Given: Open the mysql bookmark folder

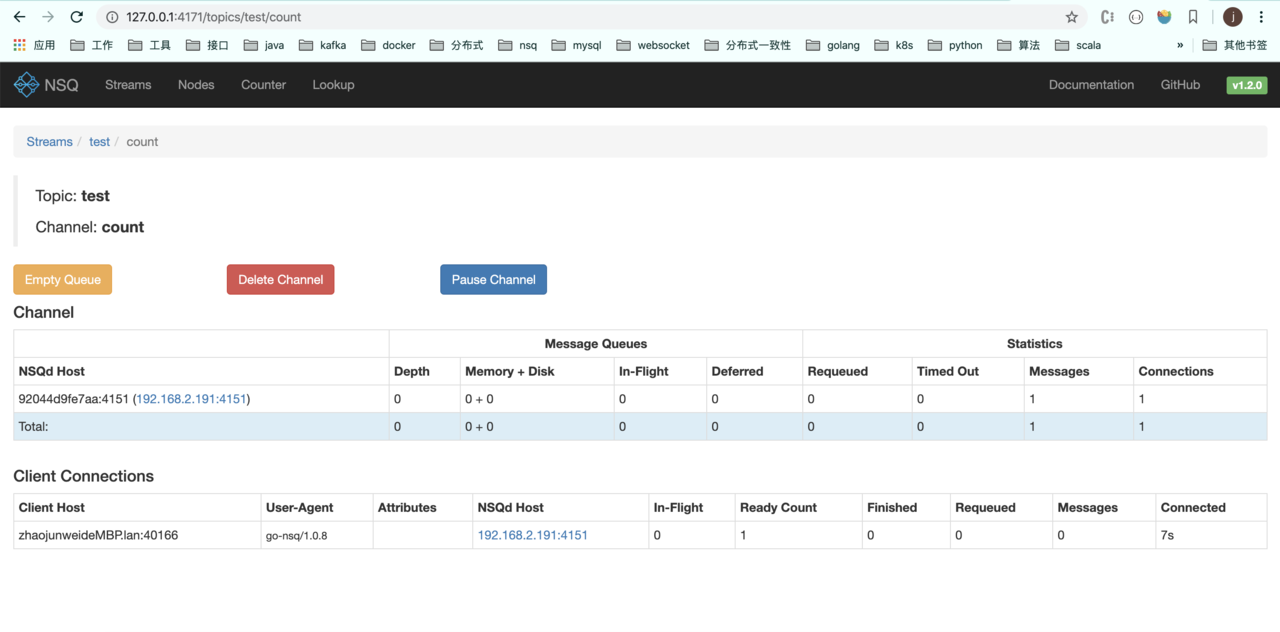Looking at the screenshot, I should click(x=577, y=45).
